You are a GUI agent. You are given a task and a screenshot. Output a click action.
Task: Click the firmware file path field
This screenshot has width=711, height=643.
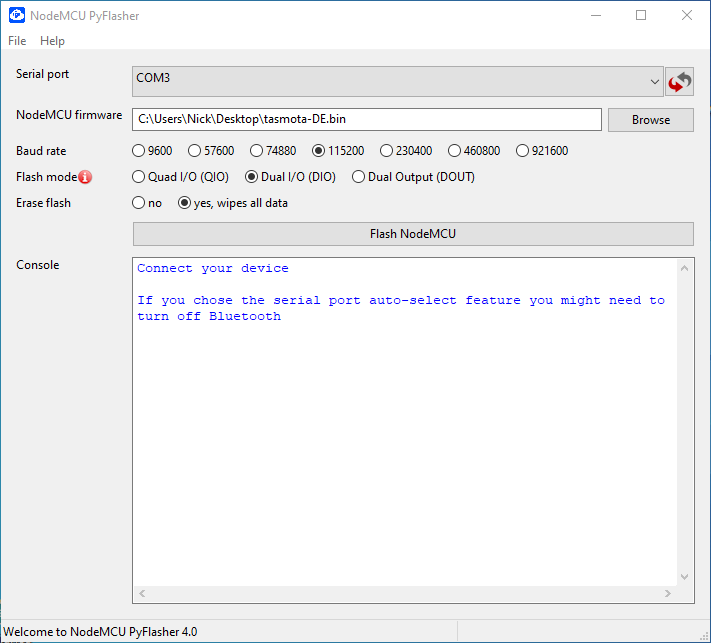tap(366, 120)
